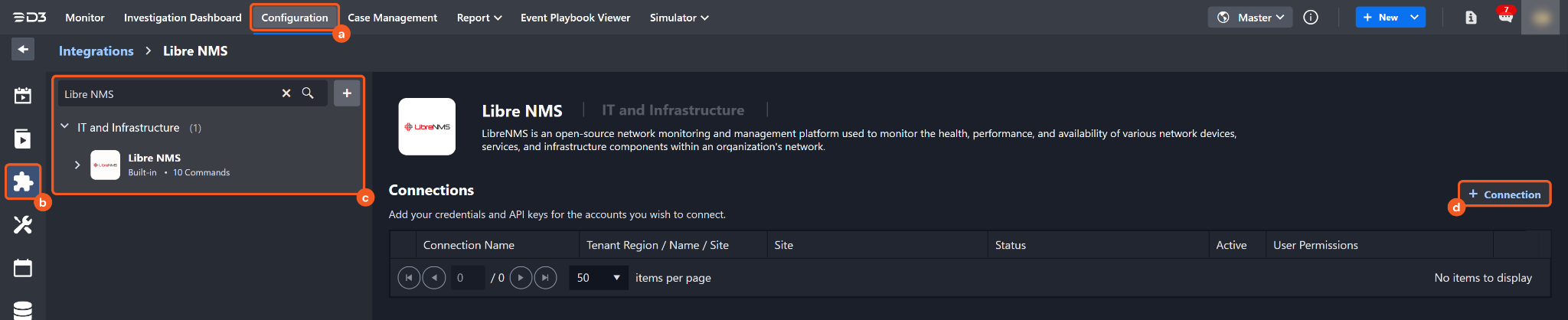Open the Integrations puzzle icon in sidebar
Screen dimensions: 1568x320
pyautogui.click(x=23, y=181)
